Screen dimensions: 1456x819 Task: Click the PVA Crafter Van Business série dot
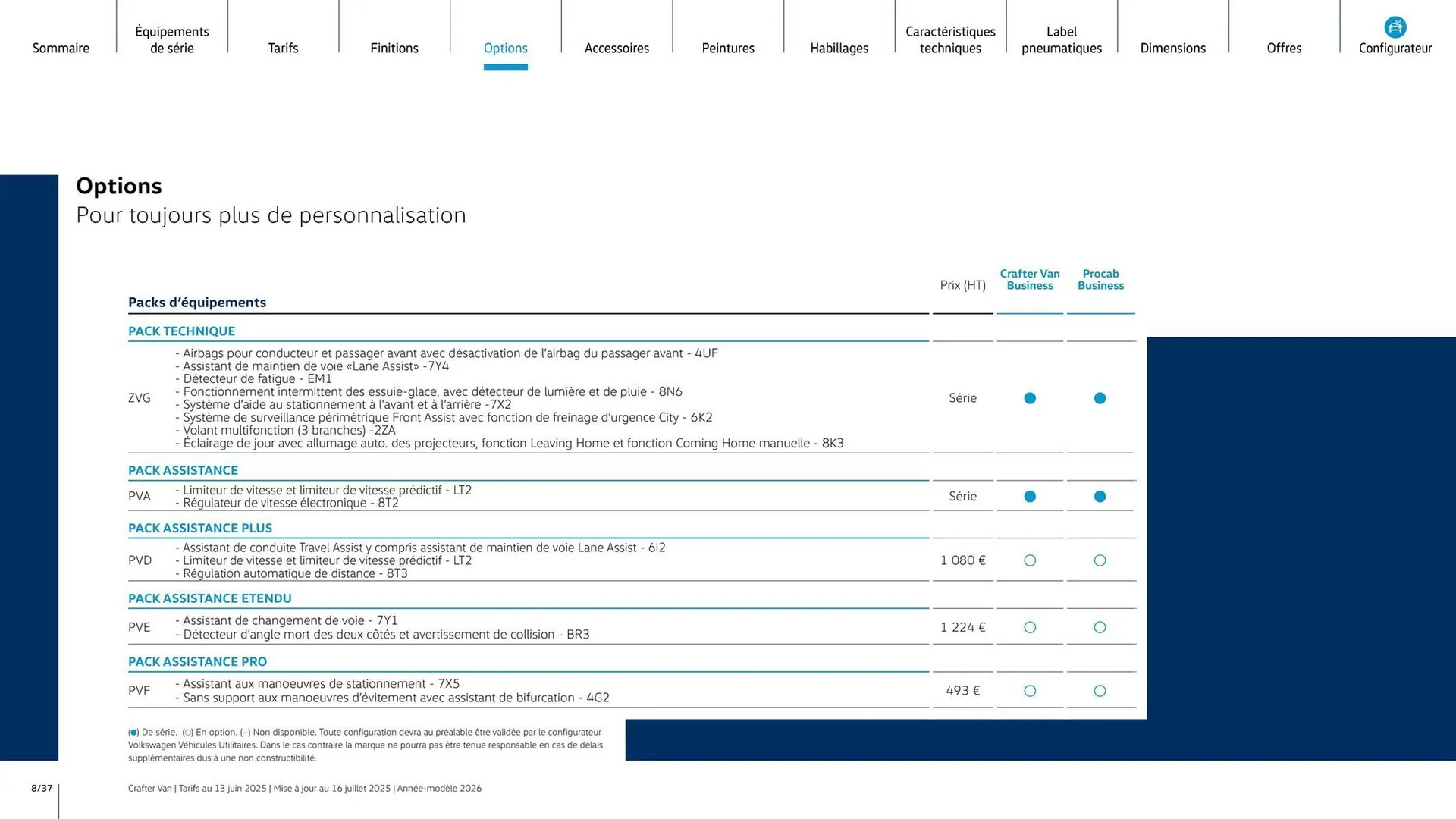pyautogui.click(x=1030, y=496)
